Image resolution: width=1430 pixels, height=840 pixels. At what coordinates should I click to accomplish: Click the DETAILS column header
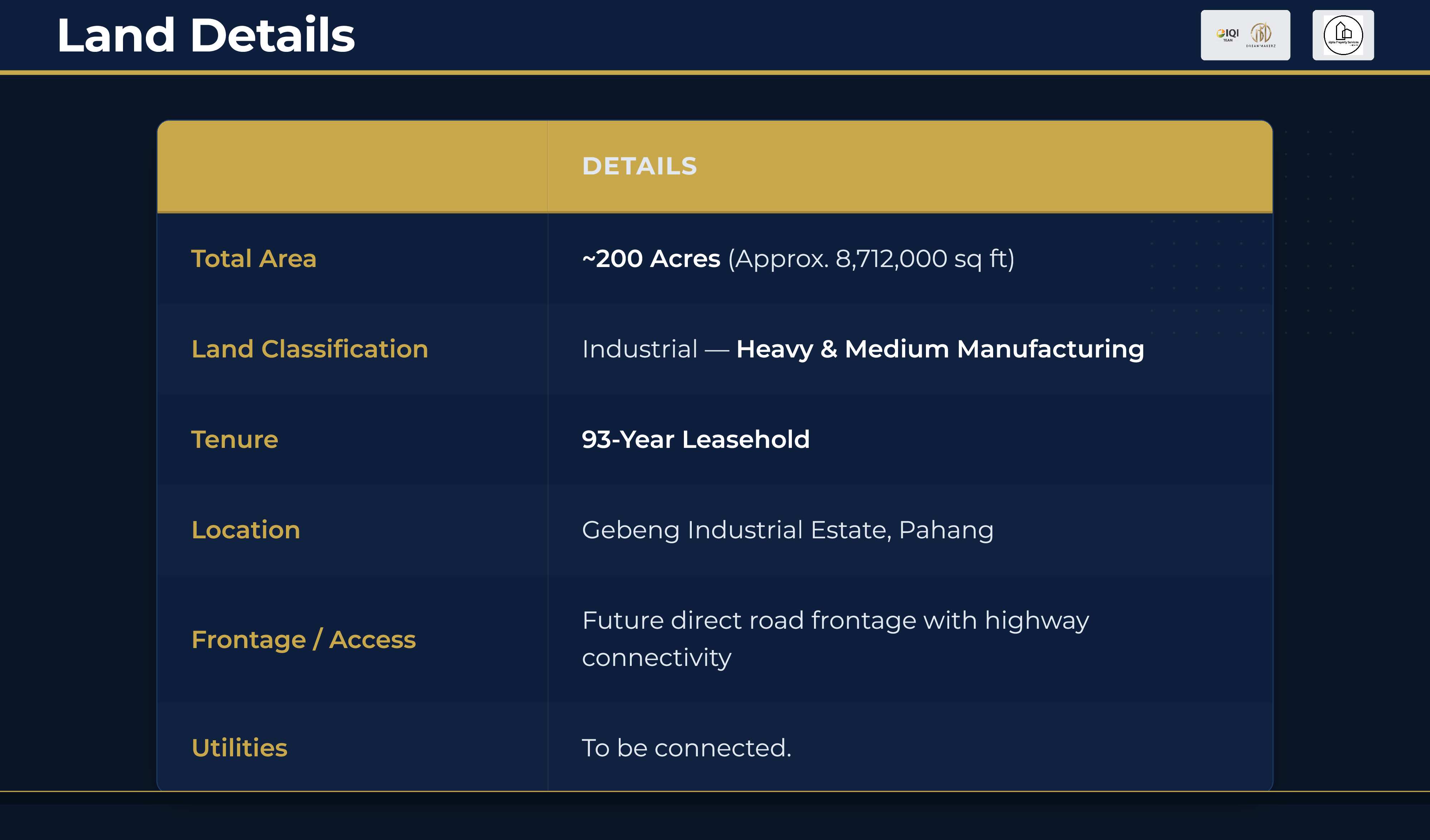click(x=639, y=166)
